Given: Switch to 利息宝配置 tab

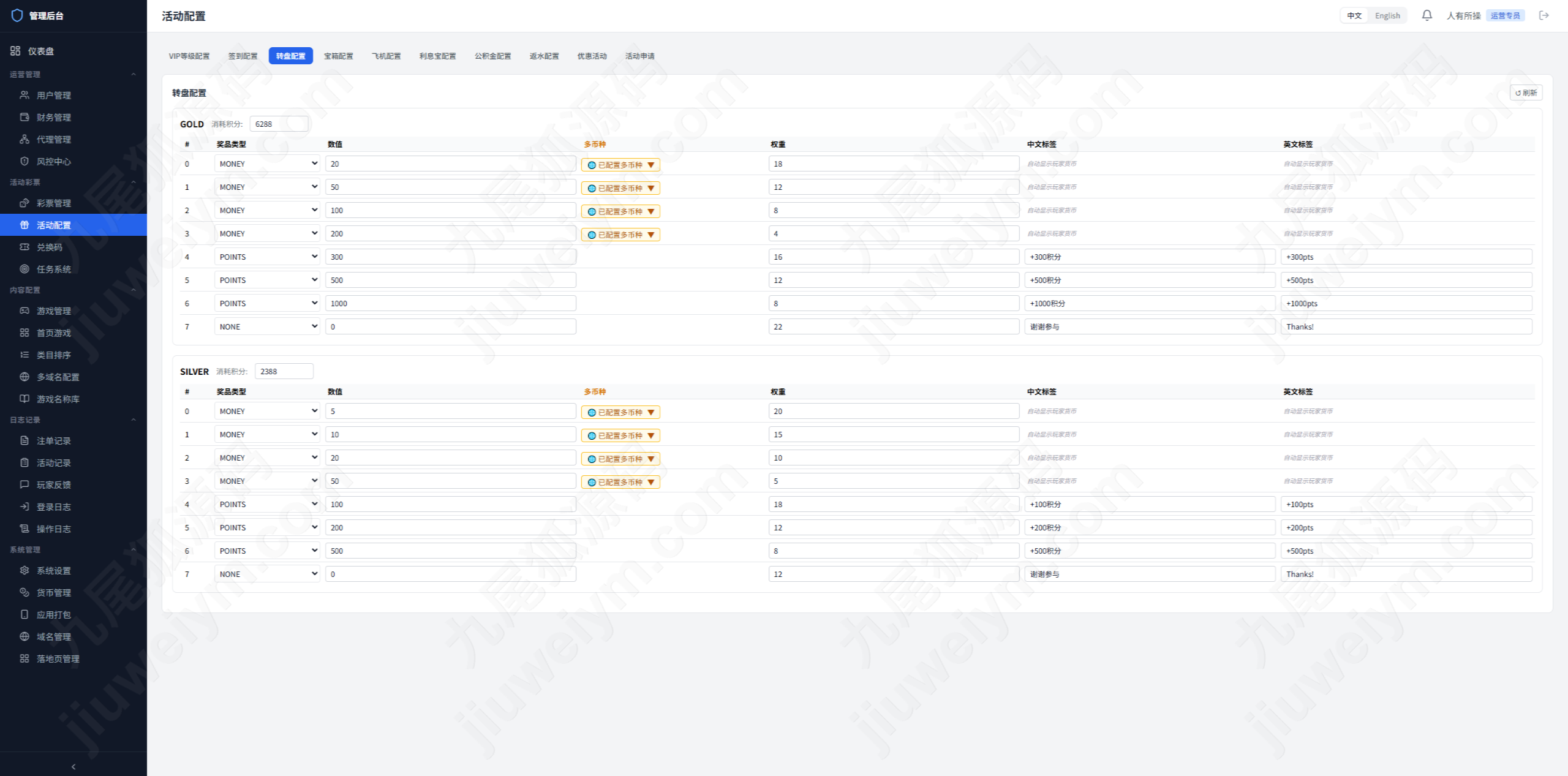Looking at the screenshot, I should pos(437,56).
